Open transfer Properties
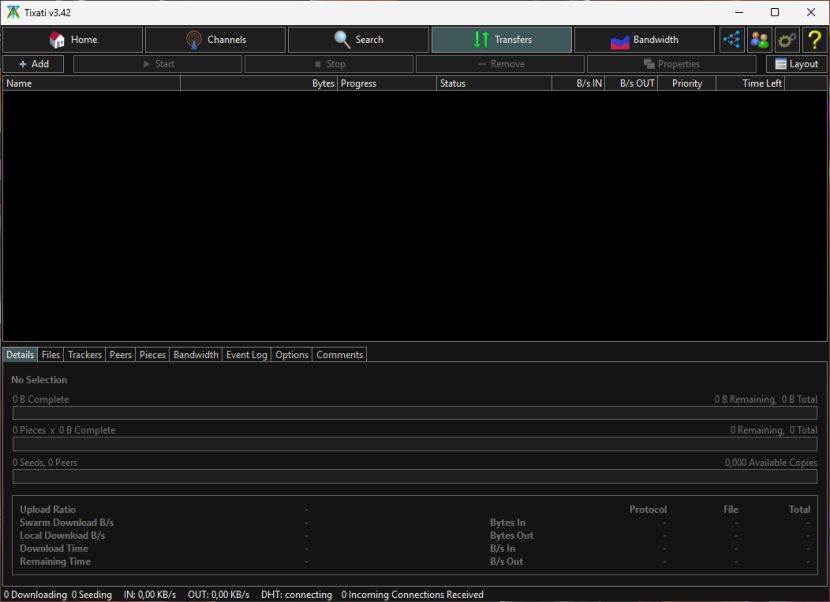 (x=672, y=64)
